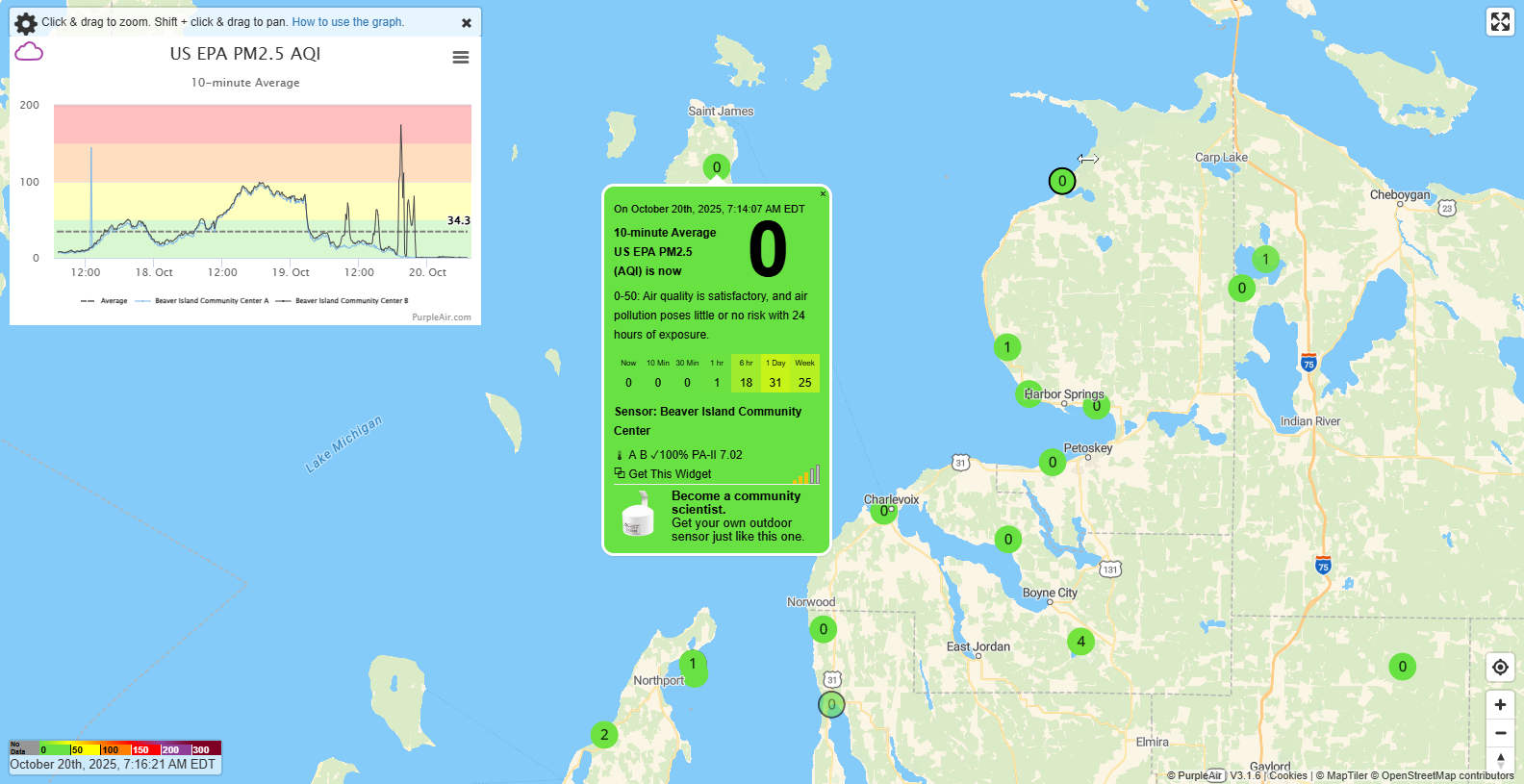
Task: Open the 'How to use the graph' link
Action: 347,22
